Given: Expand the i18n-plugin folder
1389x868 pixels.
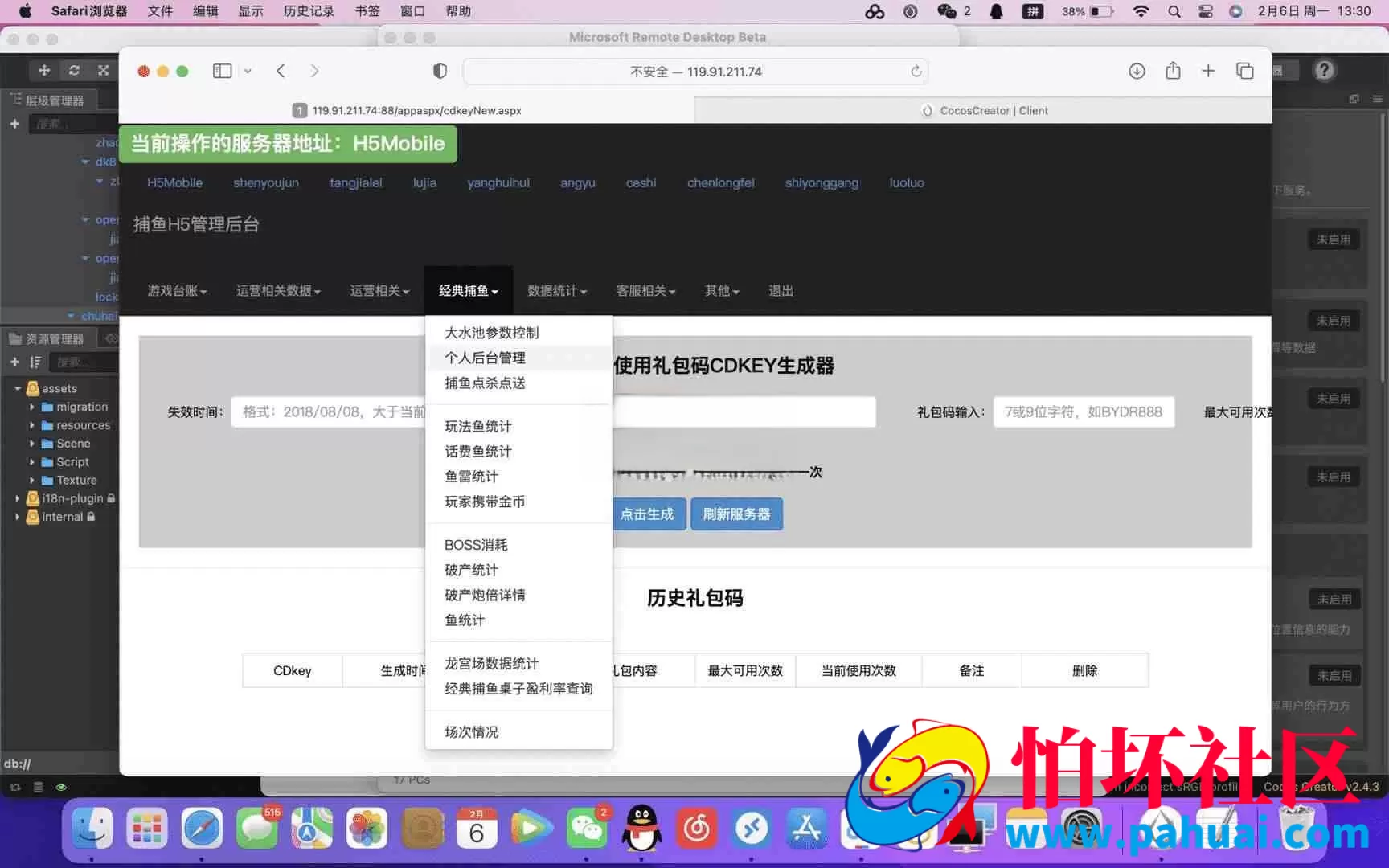Looking at the screenshot, I should tap(18, 498).
